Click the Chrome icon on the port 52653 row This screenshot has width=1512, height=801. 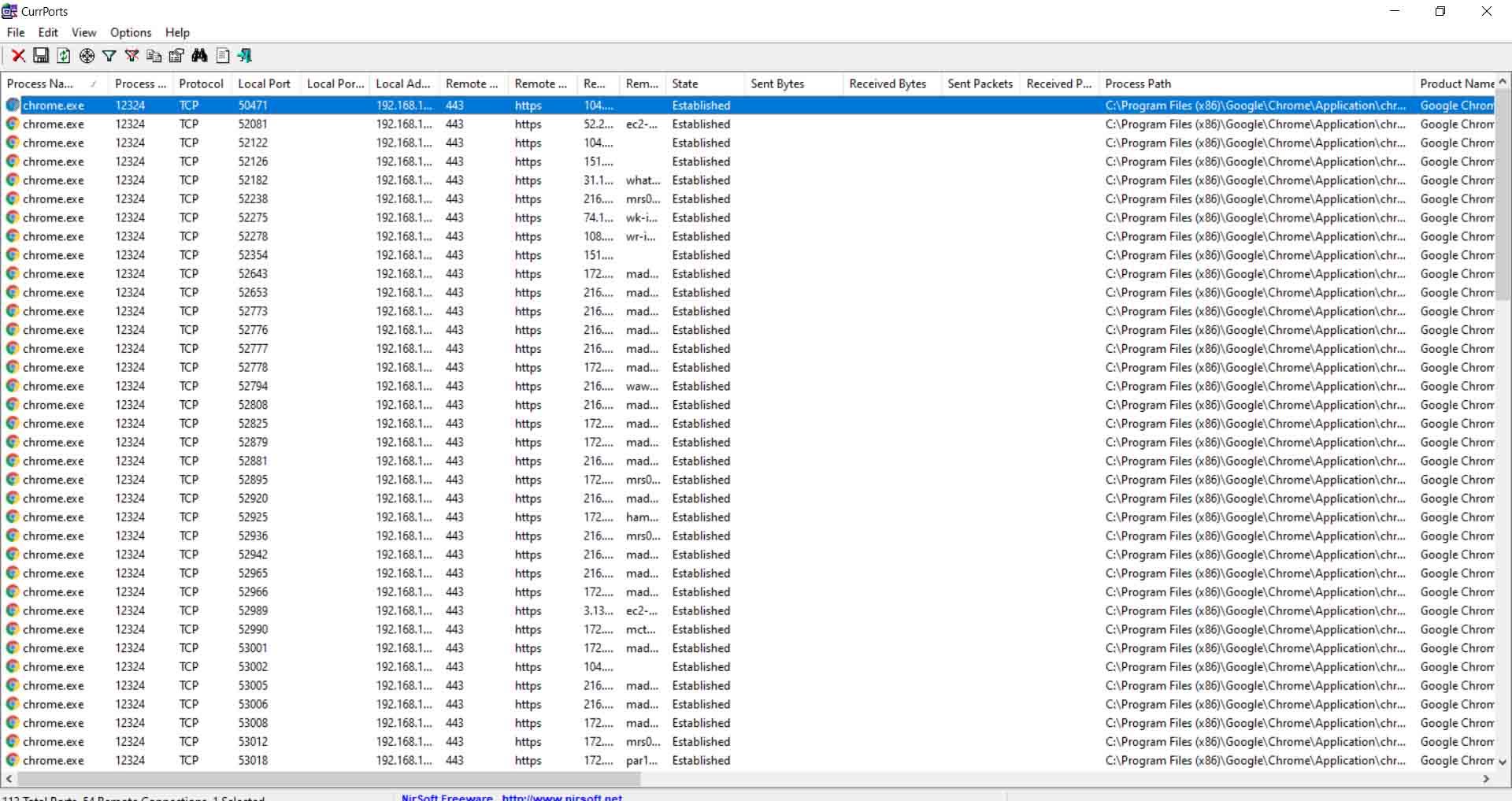coord(13,292)
